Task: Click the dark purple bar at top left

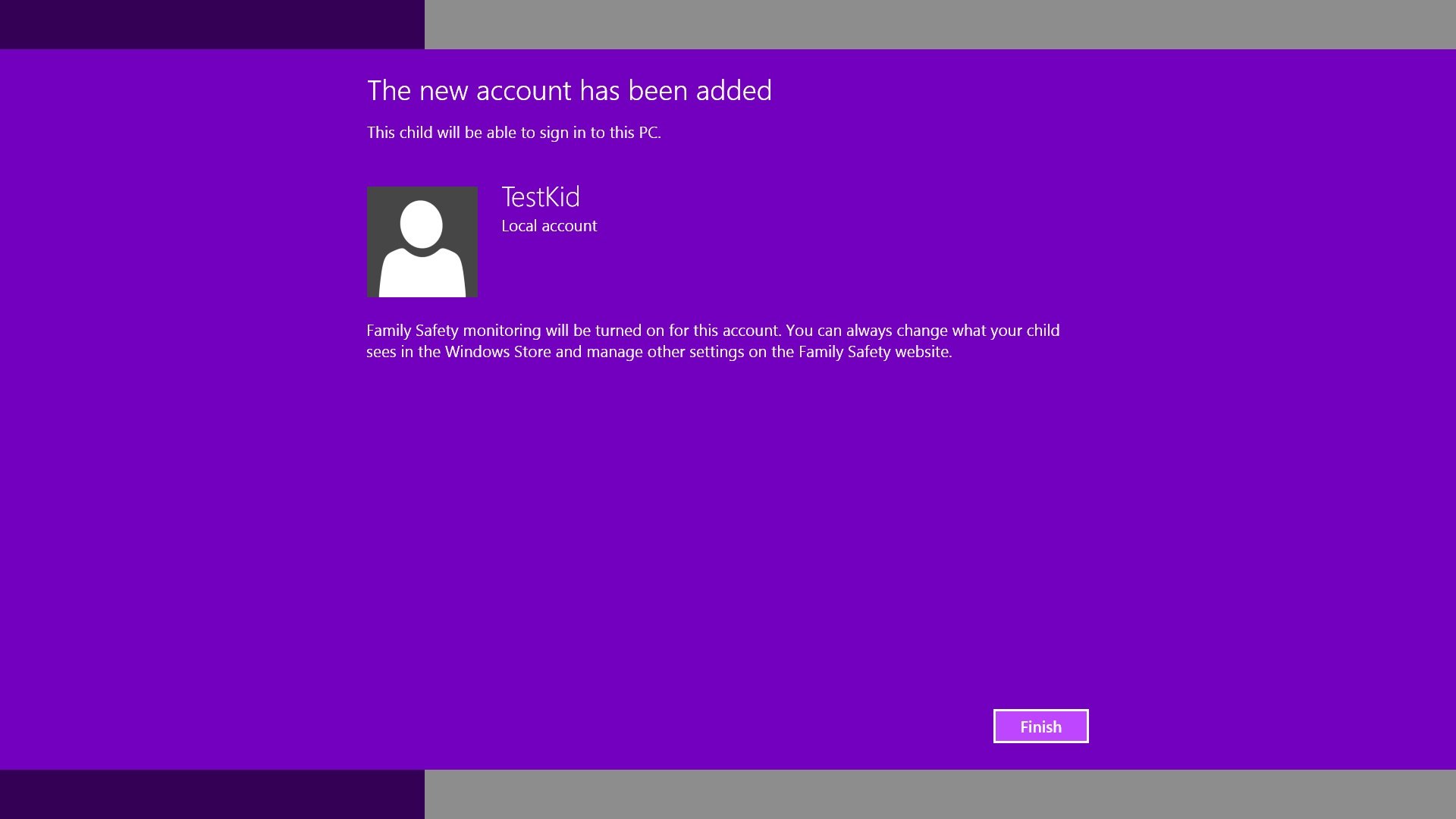Action: point(212,24)
